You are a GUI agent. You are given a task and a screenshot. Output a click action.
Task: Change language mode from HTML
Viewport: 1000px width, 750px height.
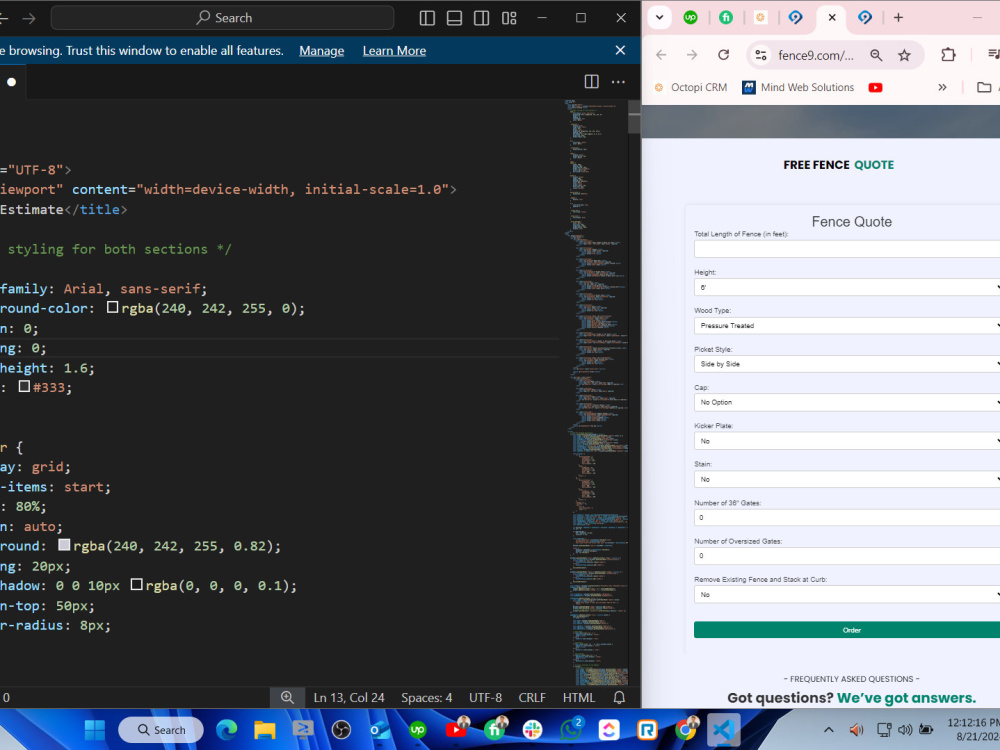578,698
